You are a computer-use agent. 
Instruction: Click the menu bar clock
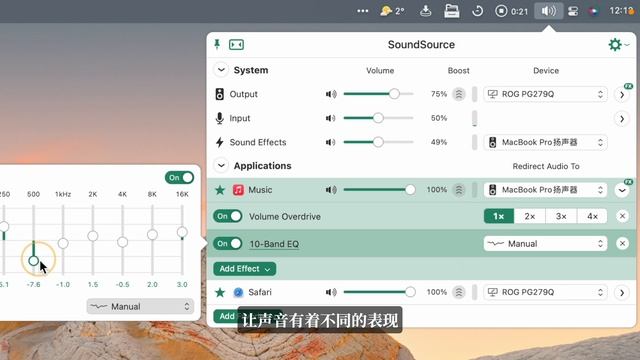pos(622,11)
